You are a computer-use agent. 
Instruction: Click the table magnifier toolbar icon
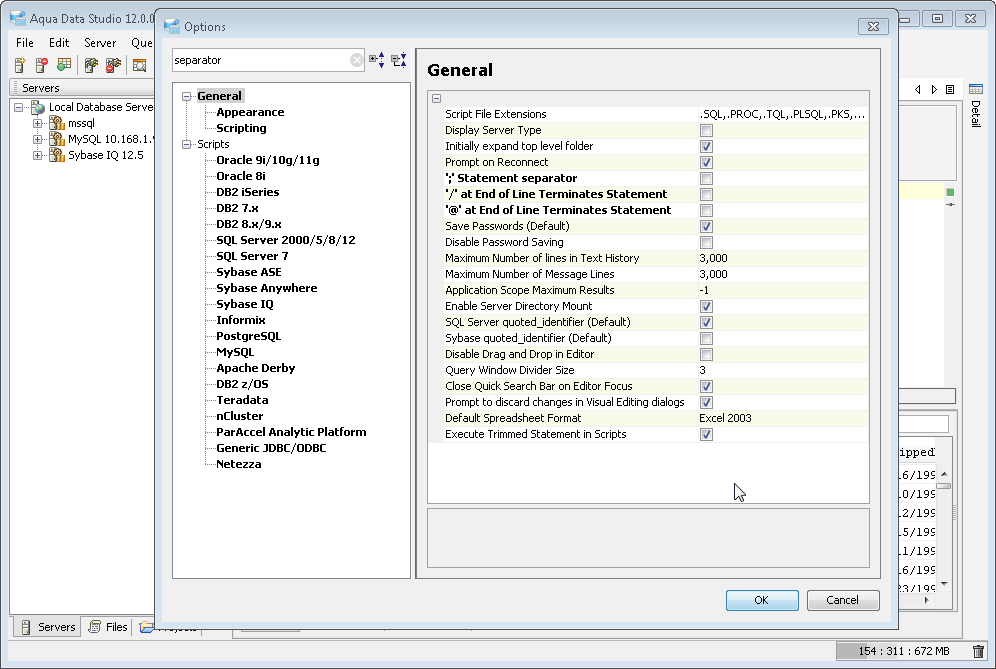click(x=139, y=65)
